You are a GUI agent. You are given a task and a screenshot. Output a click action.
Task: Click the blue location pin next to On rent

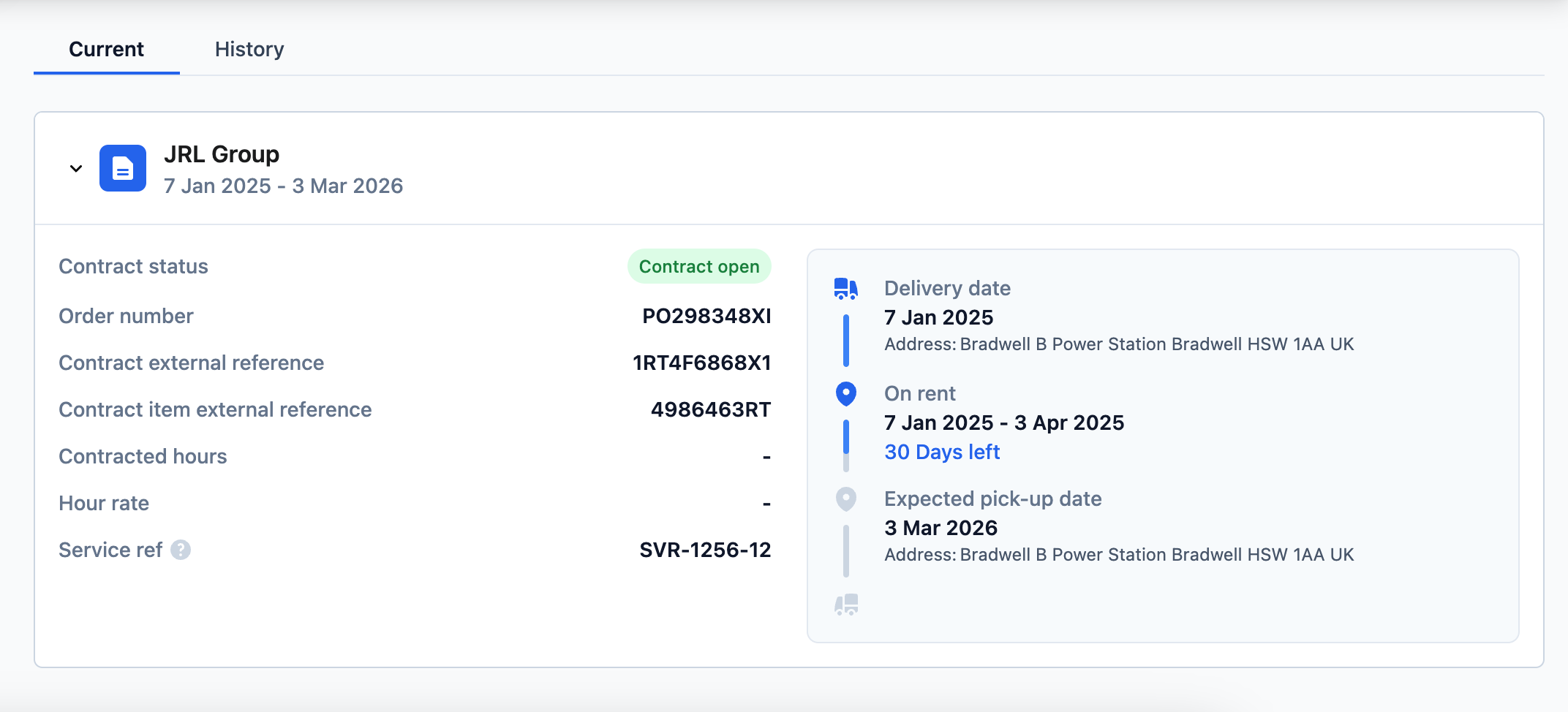coord(846,393)
